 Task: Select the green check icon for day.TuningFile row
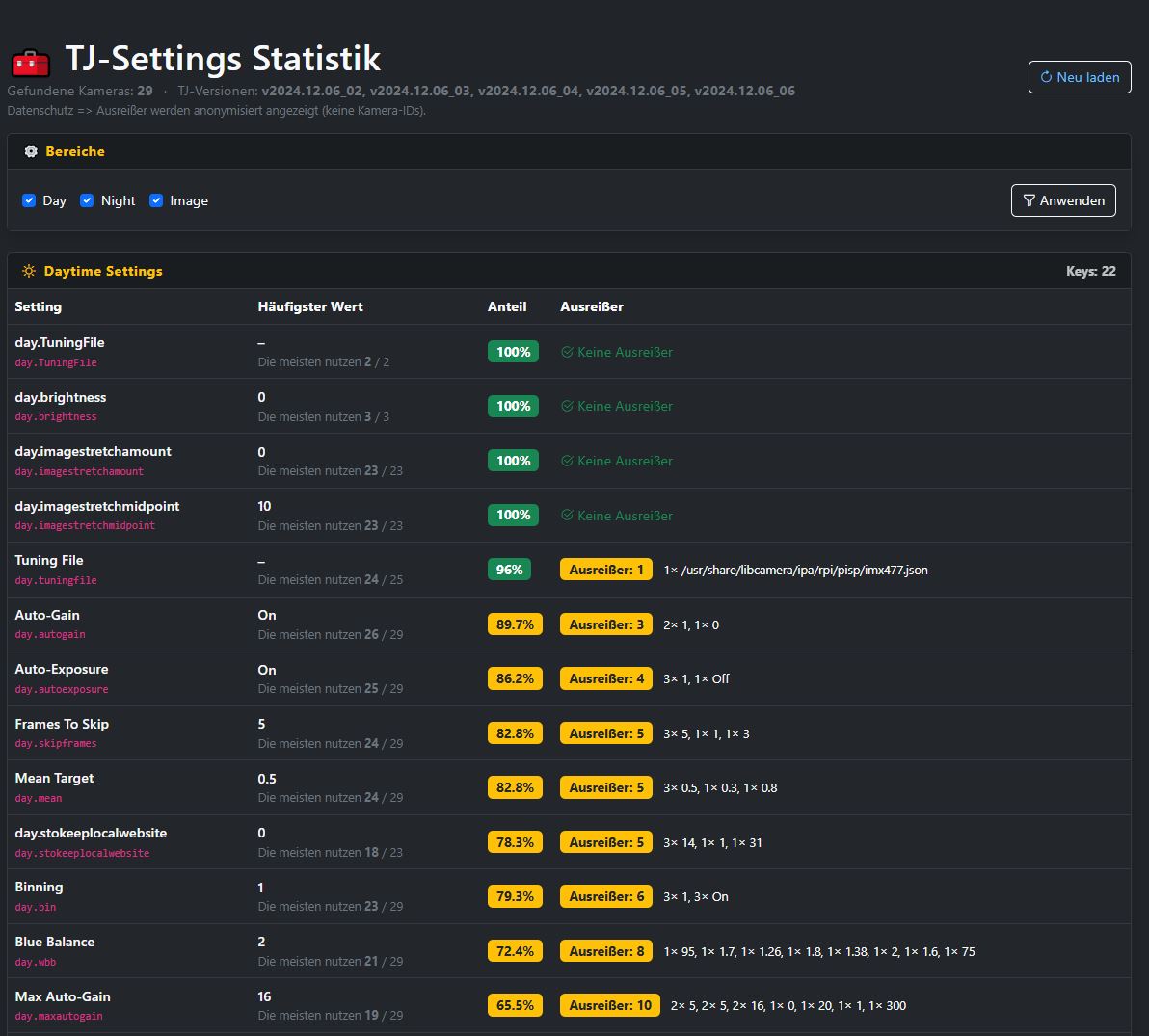(568, 352)
